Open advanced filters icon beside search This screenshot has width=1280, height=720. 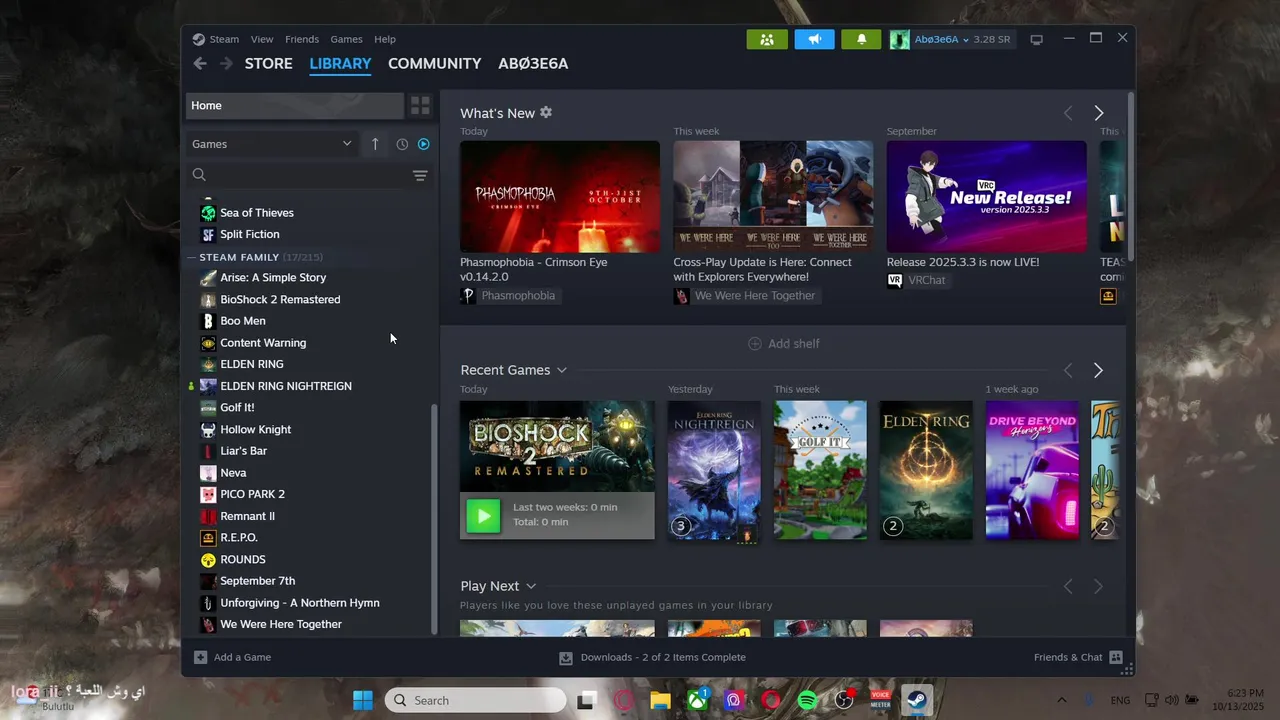pyautogui.click(x=420, y=175)
